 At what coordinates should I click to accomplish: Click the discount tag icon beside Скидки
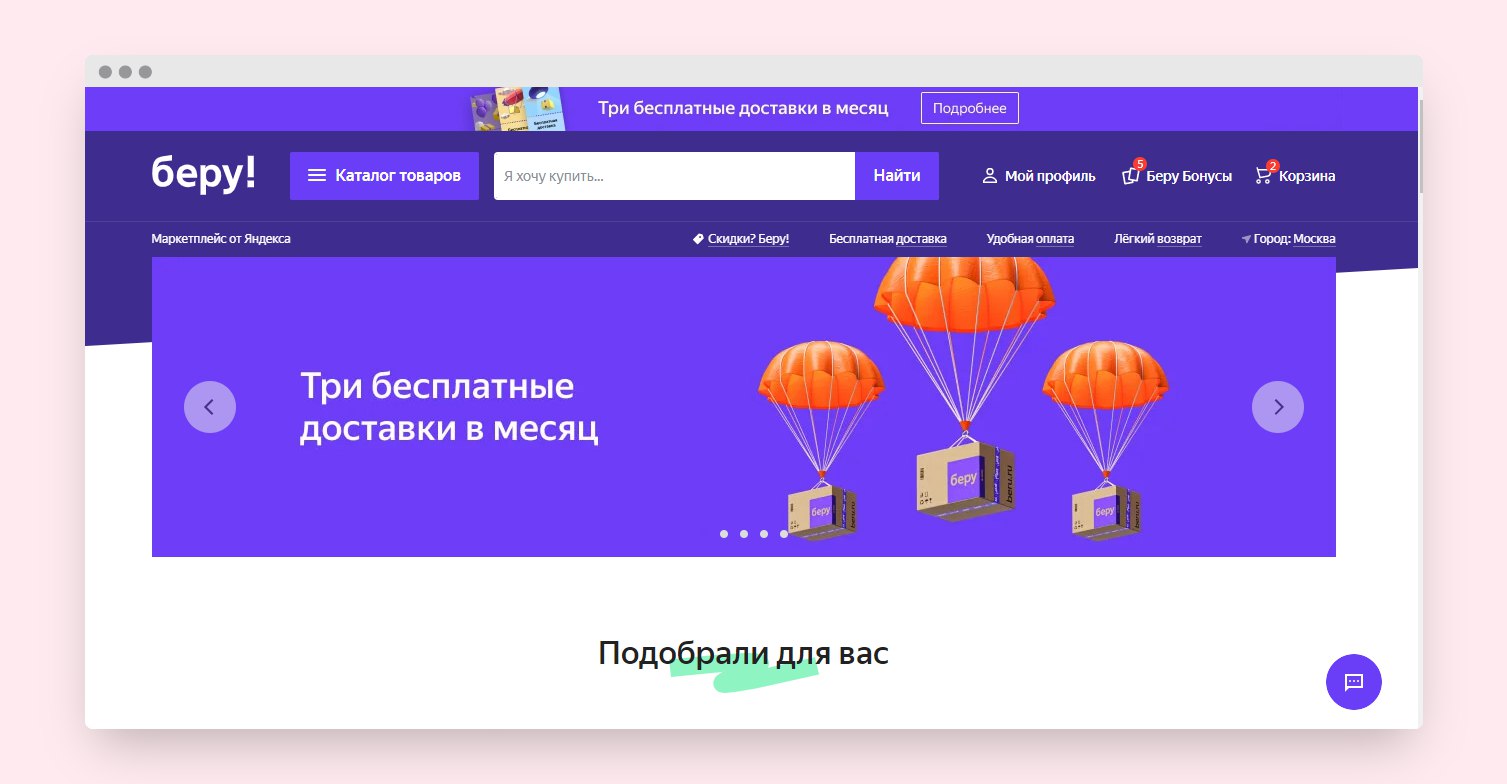pyautogui.click(x=698, y=239)
